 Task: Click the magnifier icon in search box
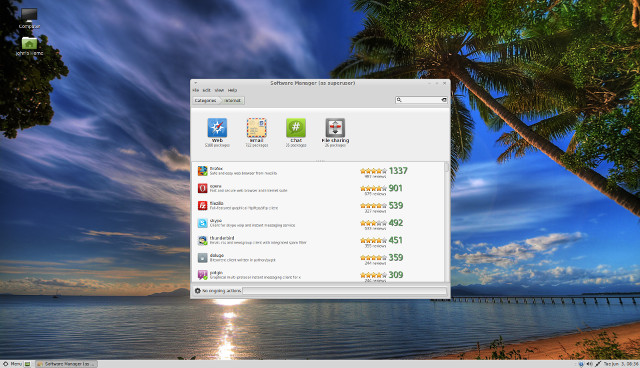pyautogui.click(x=399, y=100)
